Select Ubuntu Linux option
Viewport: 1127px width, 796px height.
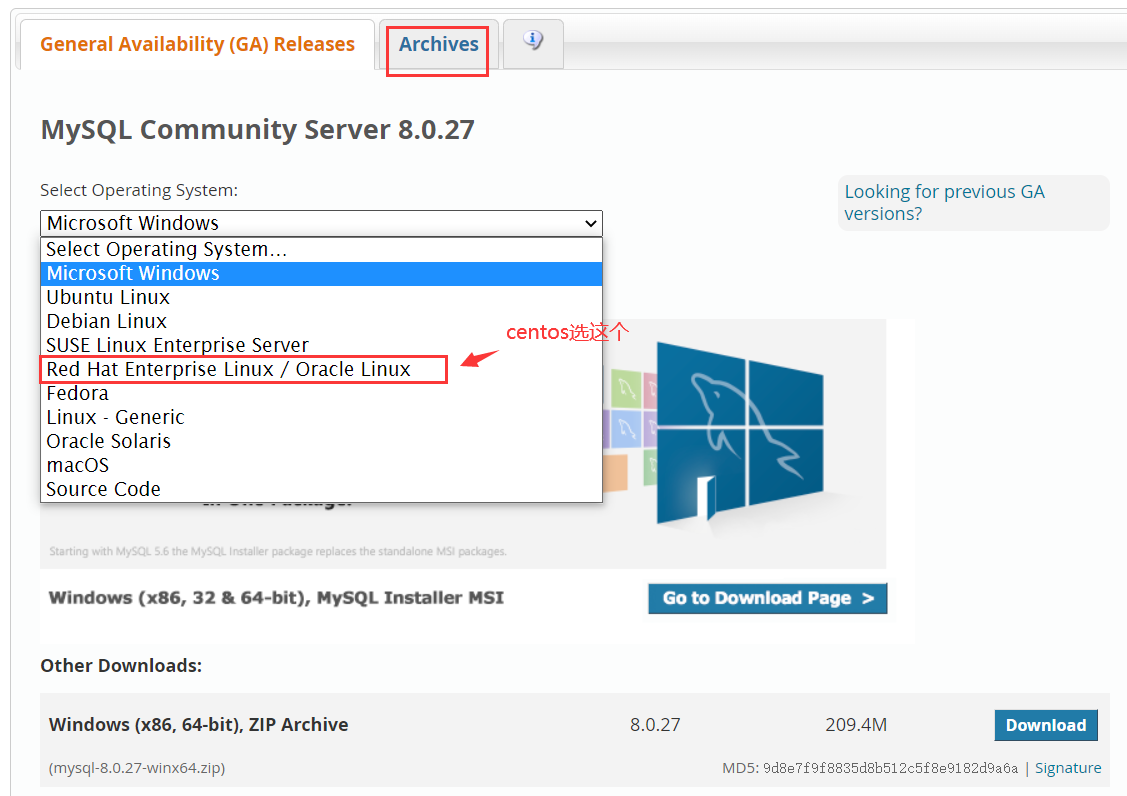pos(321,297)
